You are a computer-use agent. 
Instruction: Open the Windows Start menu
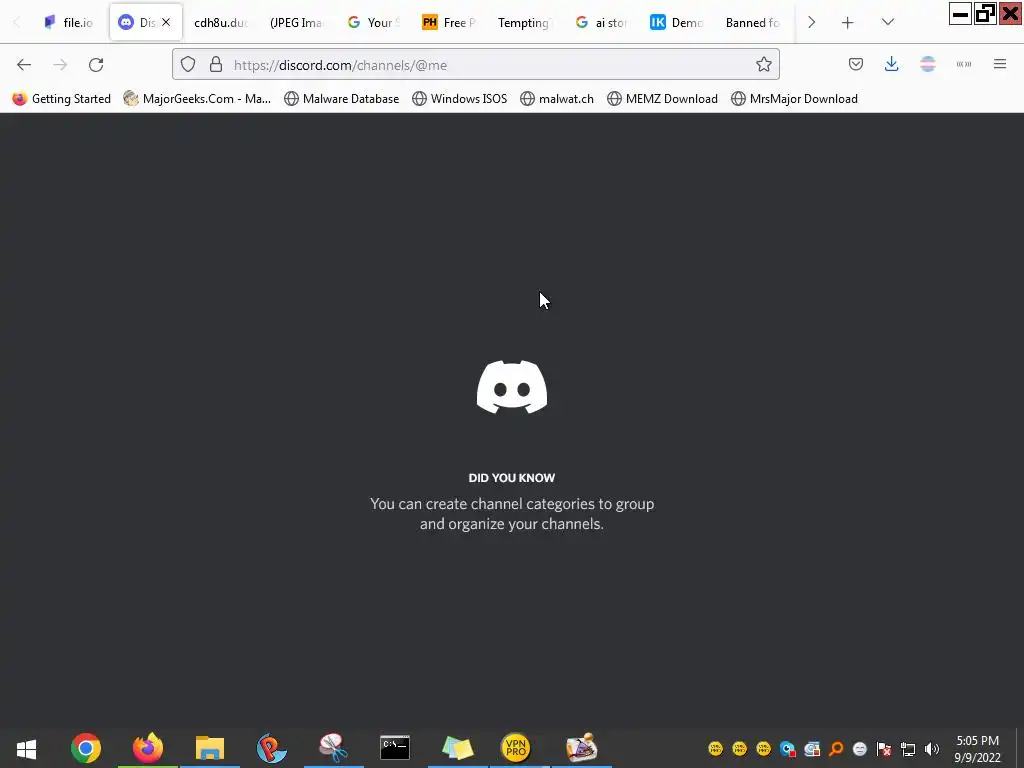[x=26, y=748]
